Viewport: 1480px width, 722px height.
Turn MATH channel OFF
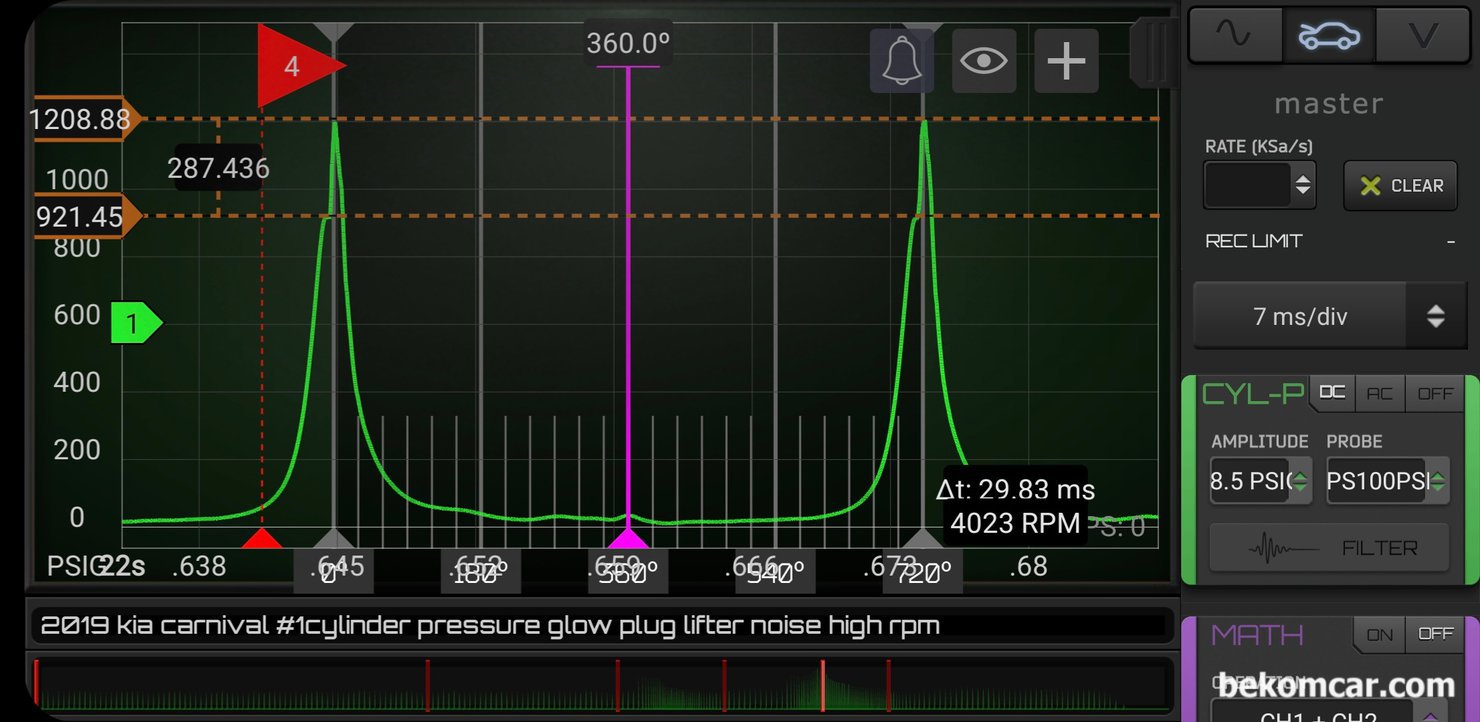[x=1435, y=634]
